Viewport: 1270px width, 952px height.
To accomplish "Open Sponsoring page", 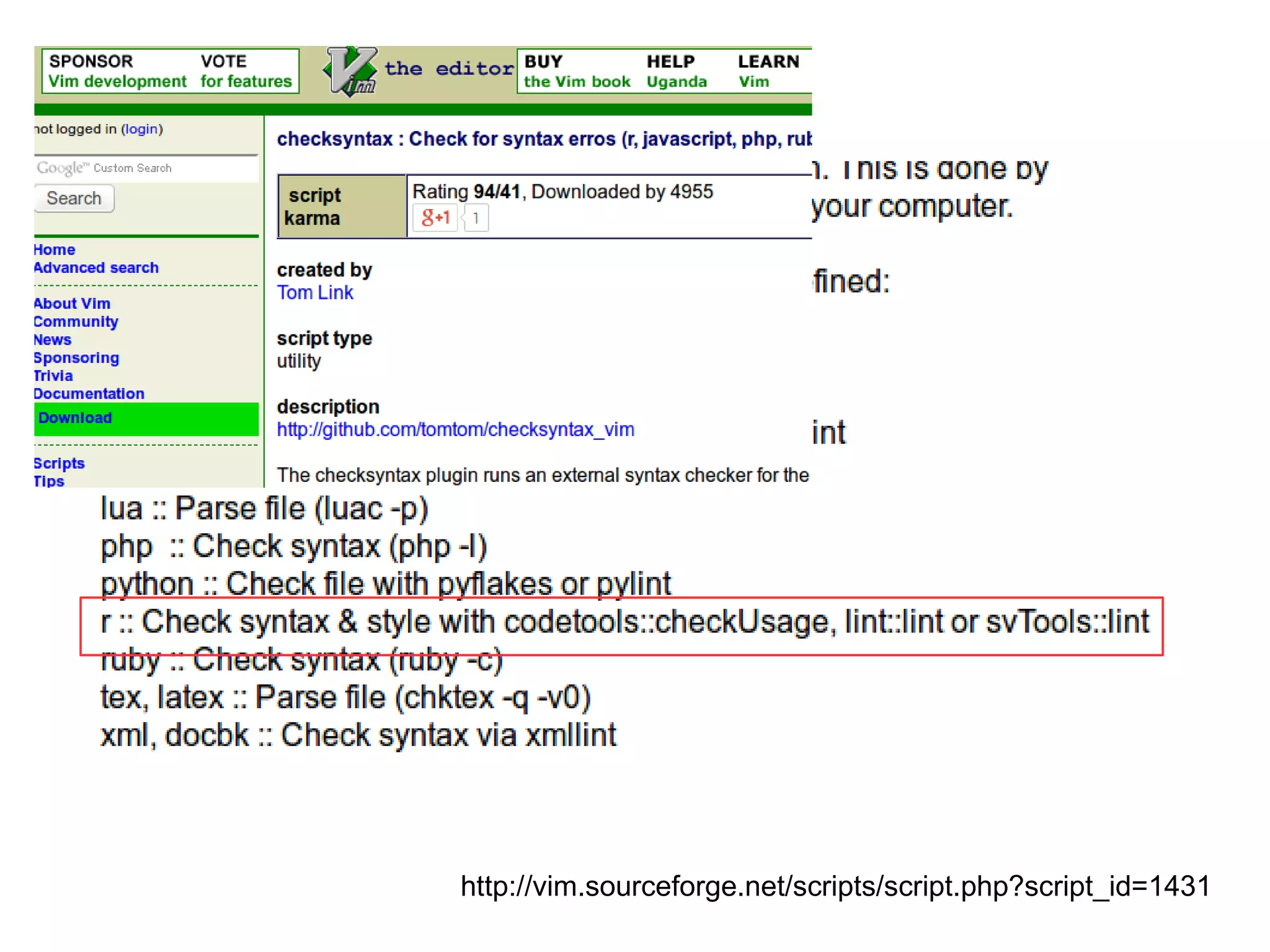I will (76, 358).
